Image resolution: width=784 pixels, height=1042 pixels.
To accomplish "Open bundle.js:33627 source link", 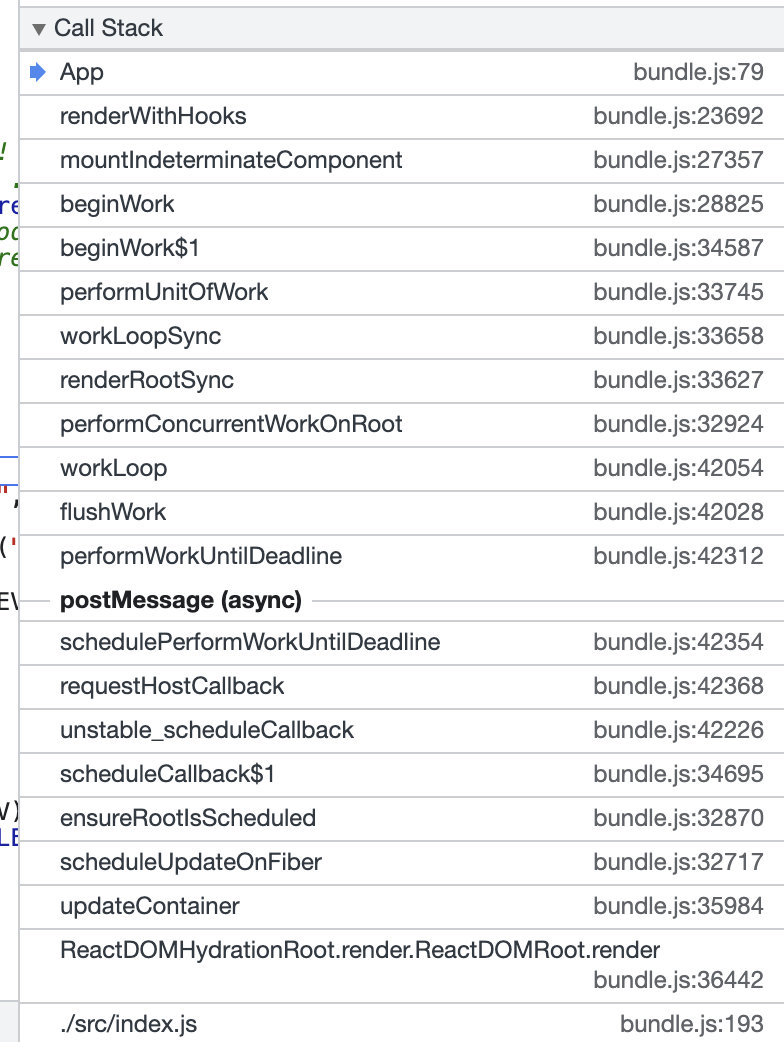I will pyautogui.click(x=678, y=380).
